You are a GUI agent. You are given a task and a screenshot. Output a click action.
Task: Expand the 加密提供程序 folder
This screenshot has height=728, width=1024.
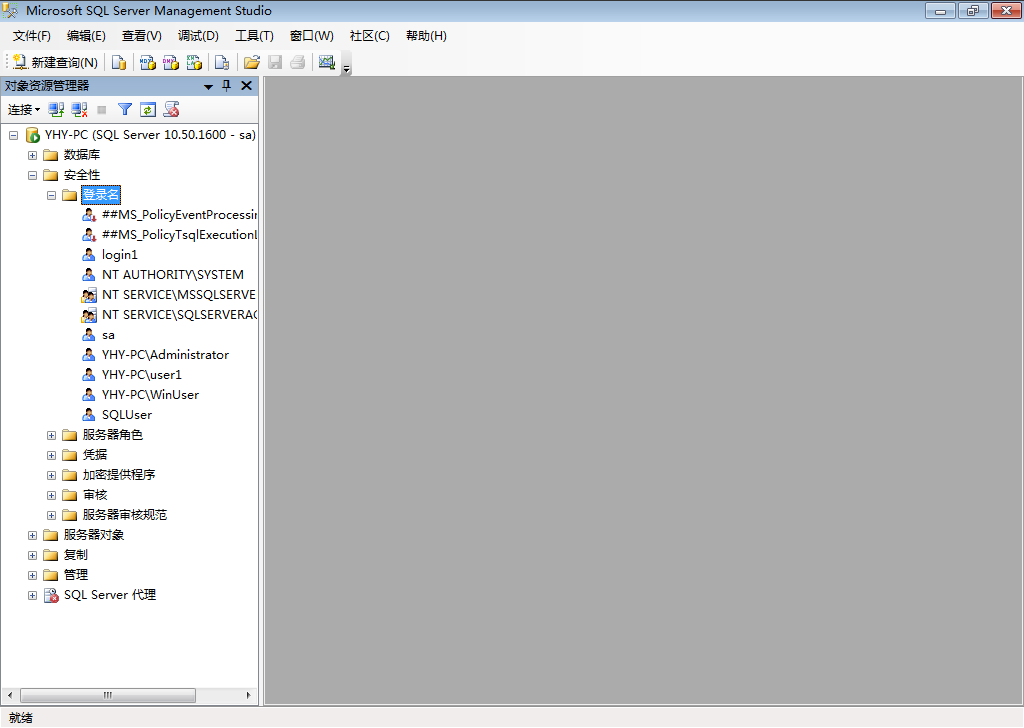(x=52, y=475)
